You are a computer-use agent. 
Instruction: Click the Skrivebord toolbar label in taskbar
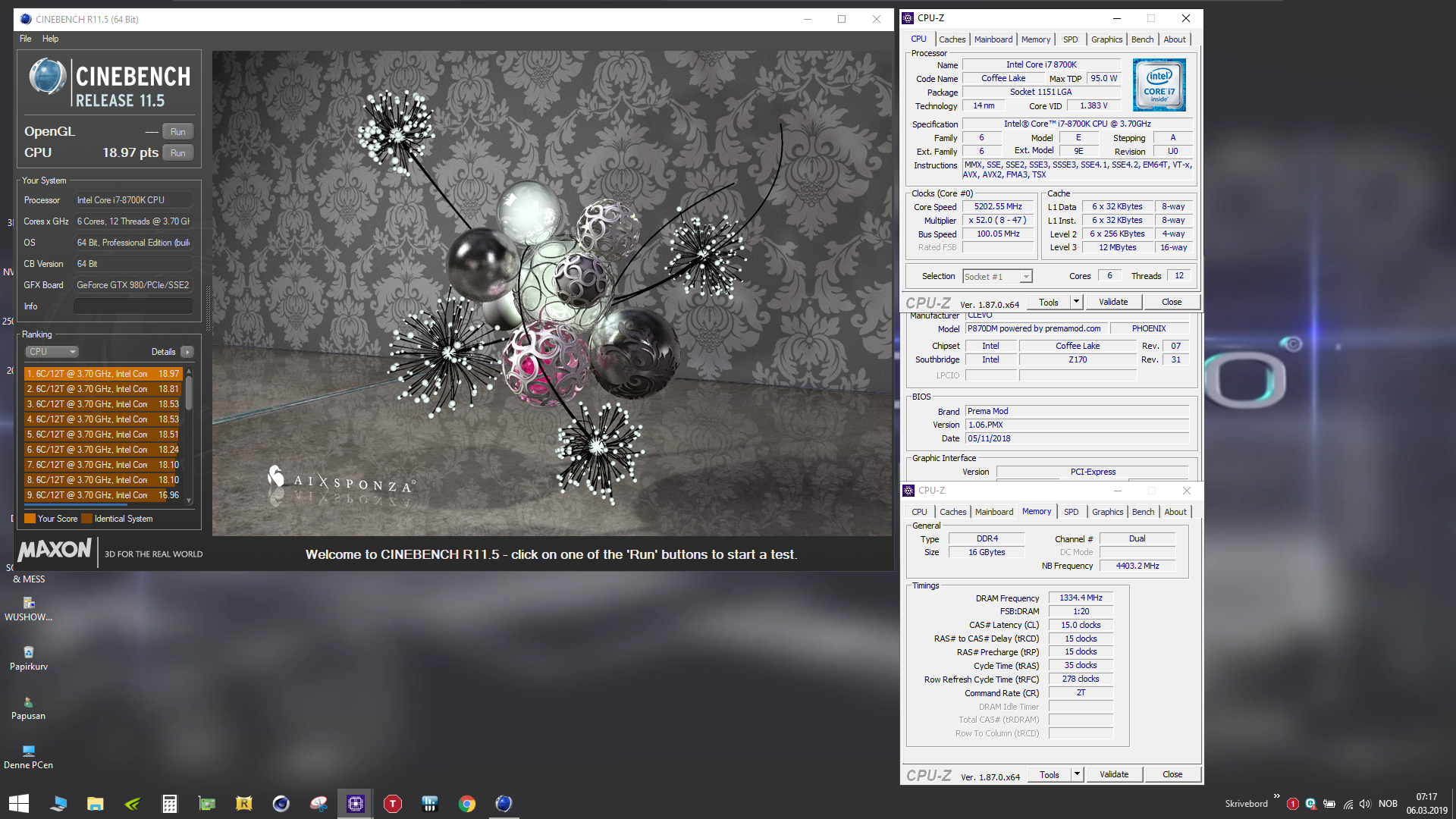coord(1246,804)
